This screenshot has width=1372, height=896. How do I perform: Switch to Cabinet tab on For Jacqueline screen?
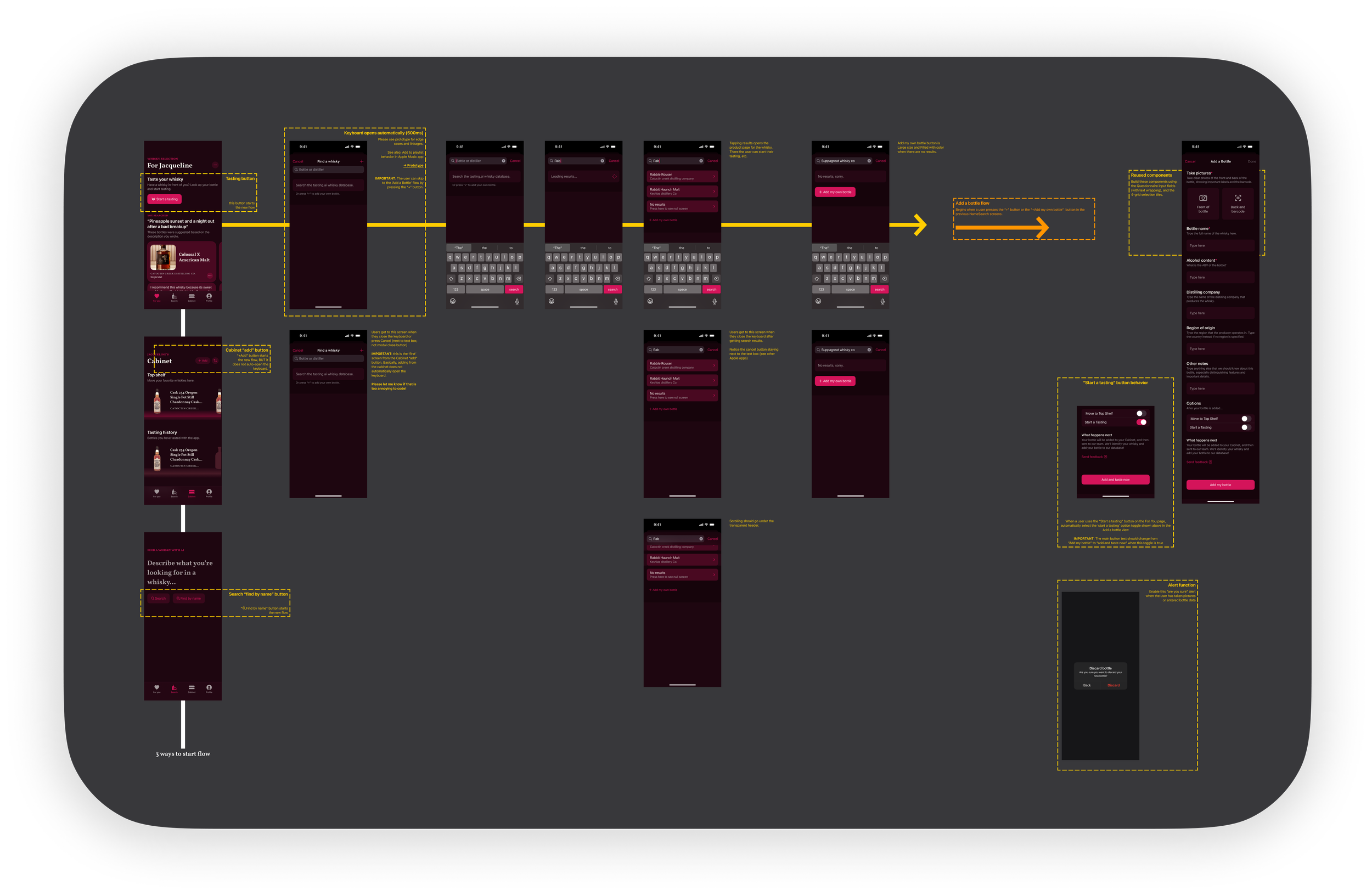(192, 297)
